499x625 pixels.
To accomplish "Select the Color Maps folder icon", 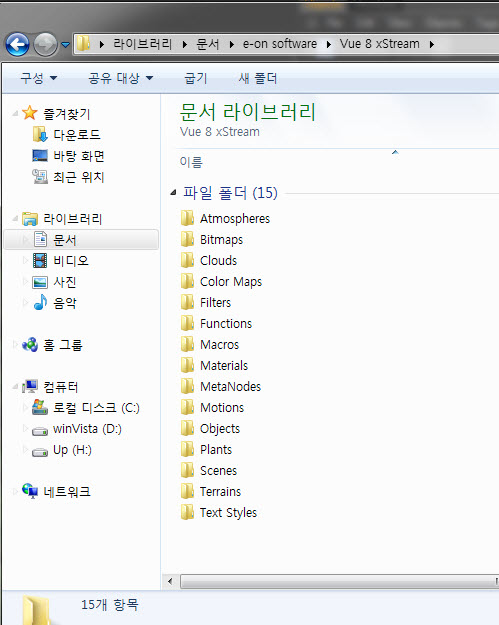I will point(187,281).
